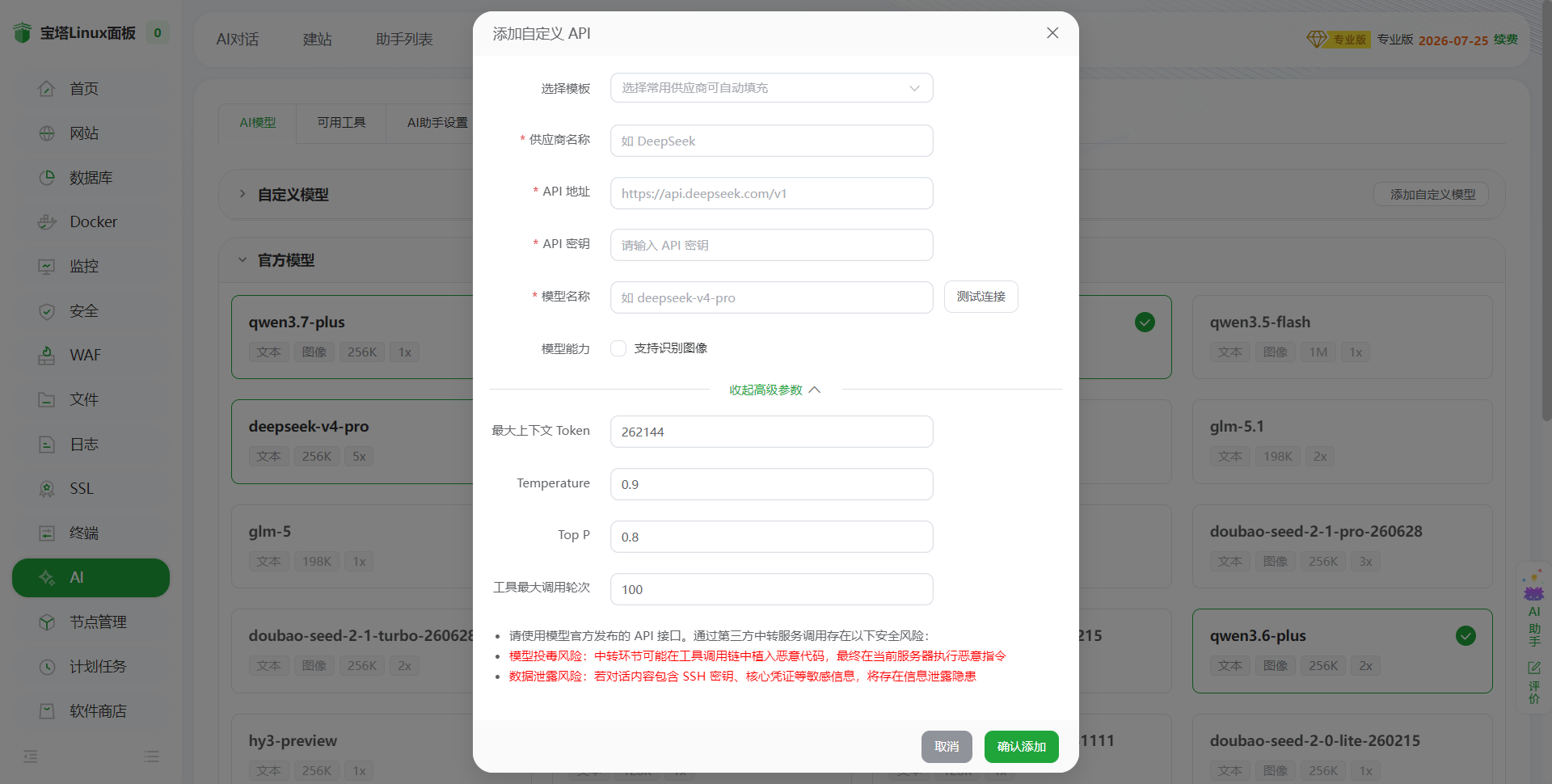Click the 日志 log icon in sidebar
This screenshot has width=1552, height=784.
point(47,445)
